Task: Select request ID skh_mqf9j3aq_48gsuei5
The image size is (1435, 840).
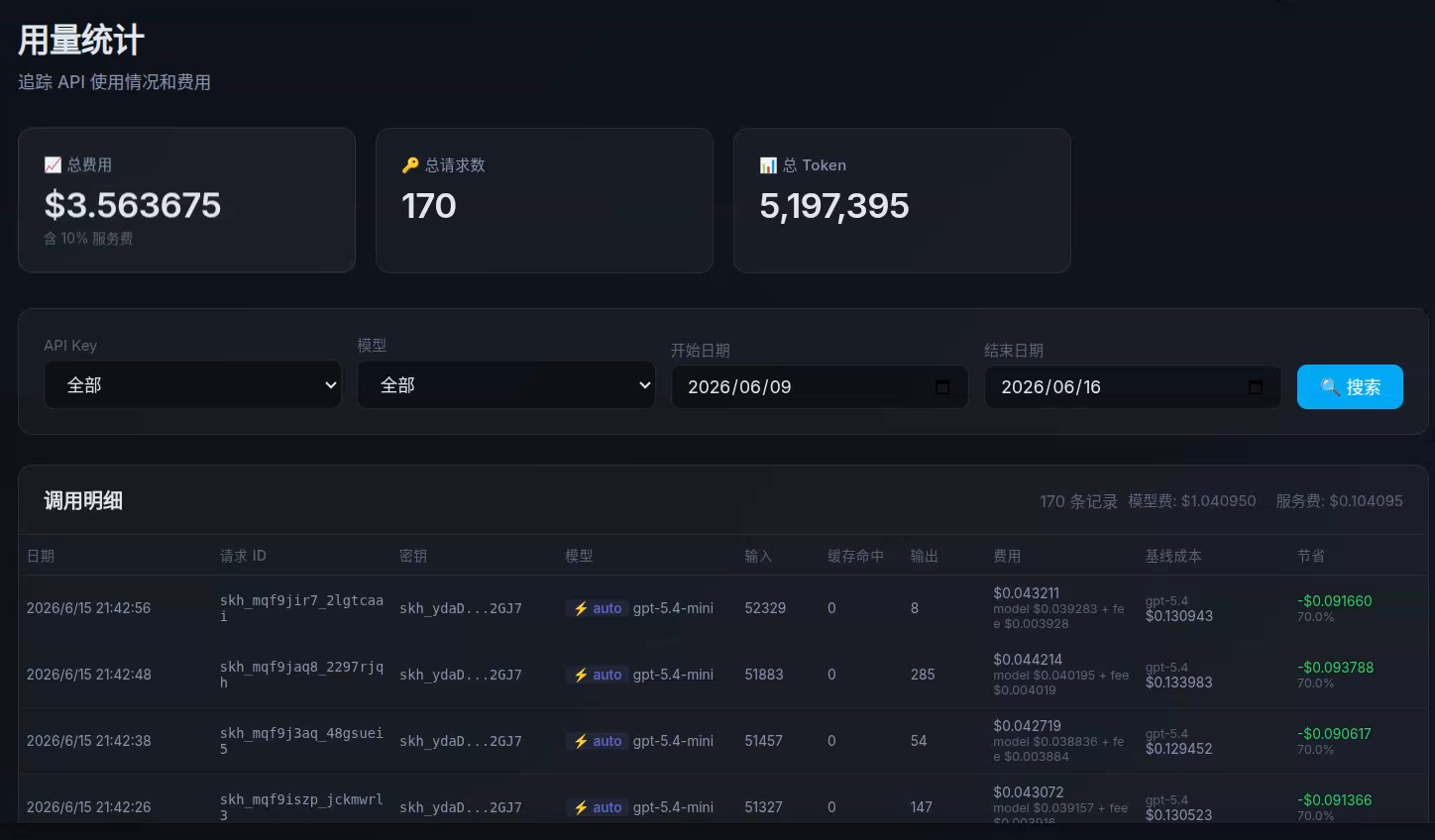Action: tap(301, 741)
